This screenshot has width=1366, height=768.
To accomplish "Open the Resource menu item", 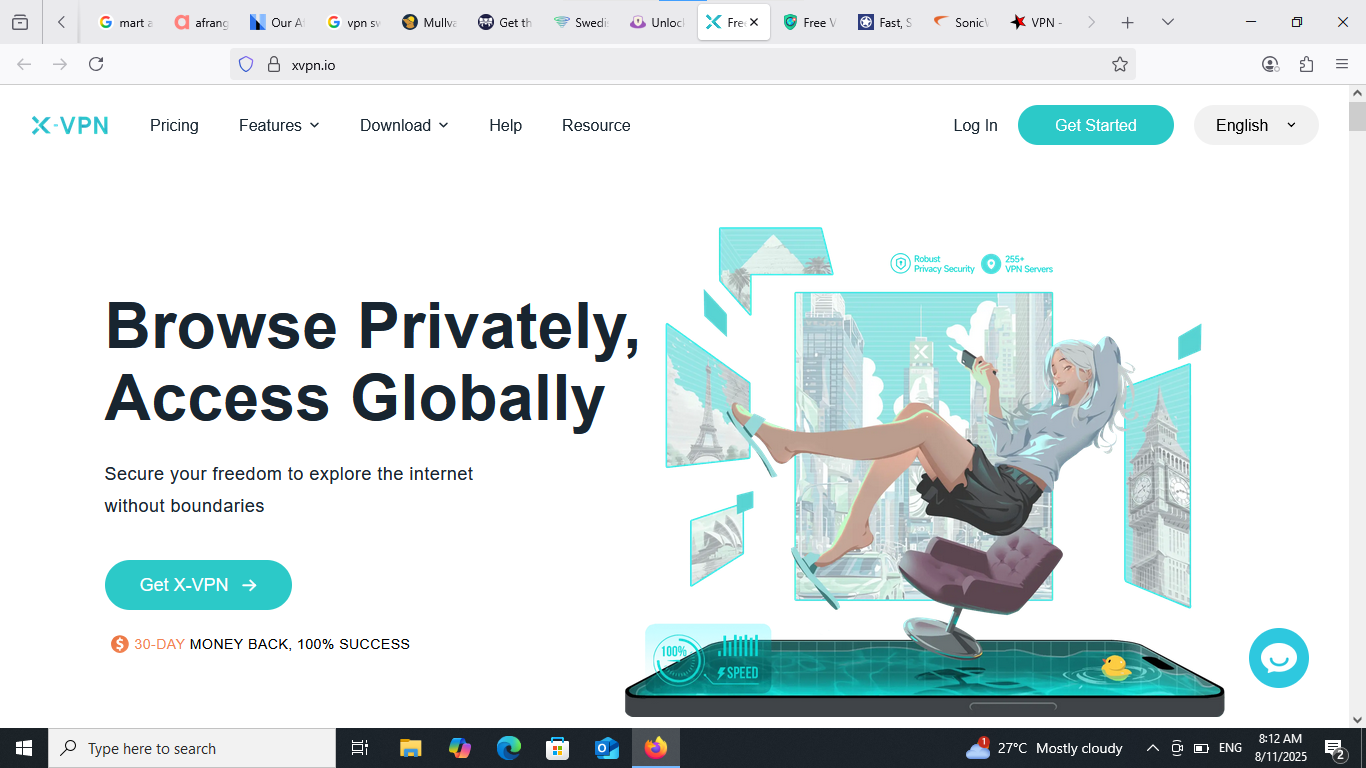I will coord(596,125).
